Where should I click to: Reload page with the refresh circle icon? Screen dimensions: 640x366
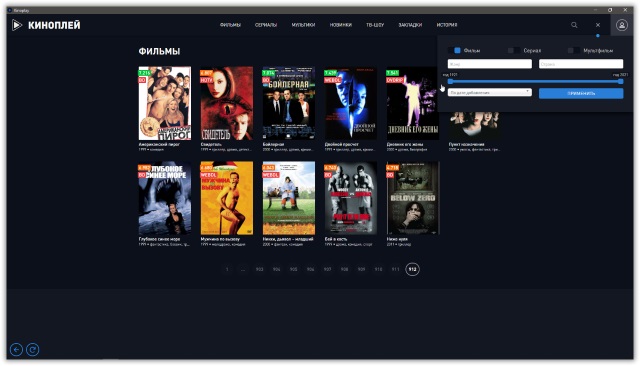[x=33, y=350]
